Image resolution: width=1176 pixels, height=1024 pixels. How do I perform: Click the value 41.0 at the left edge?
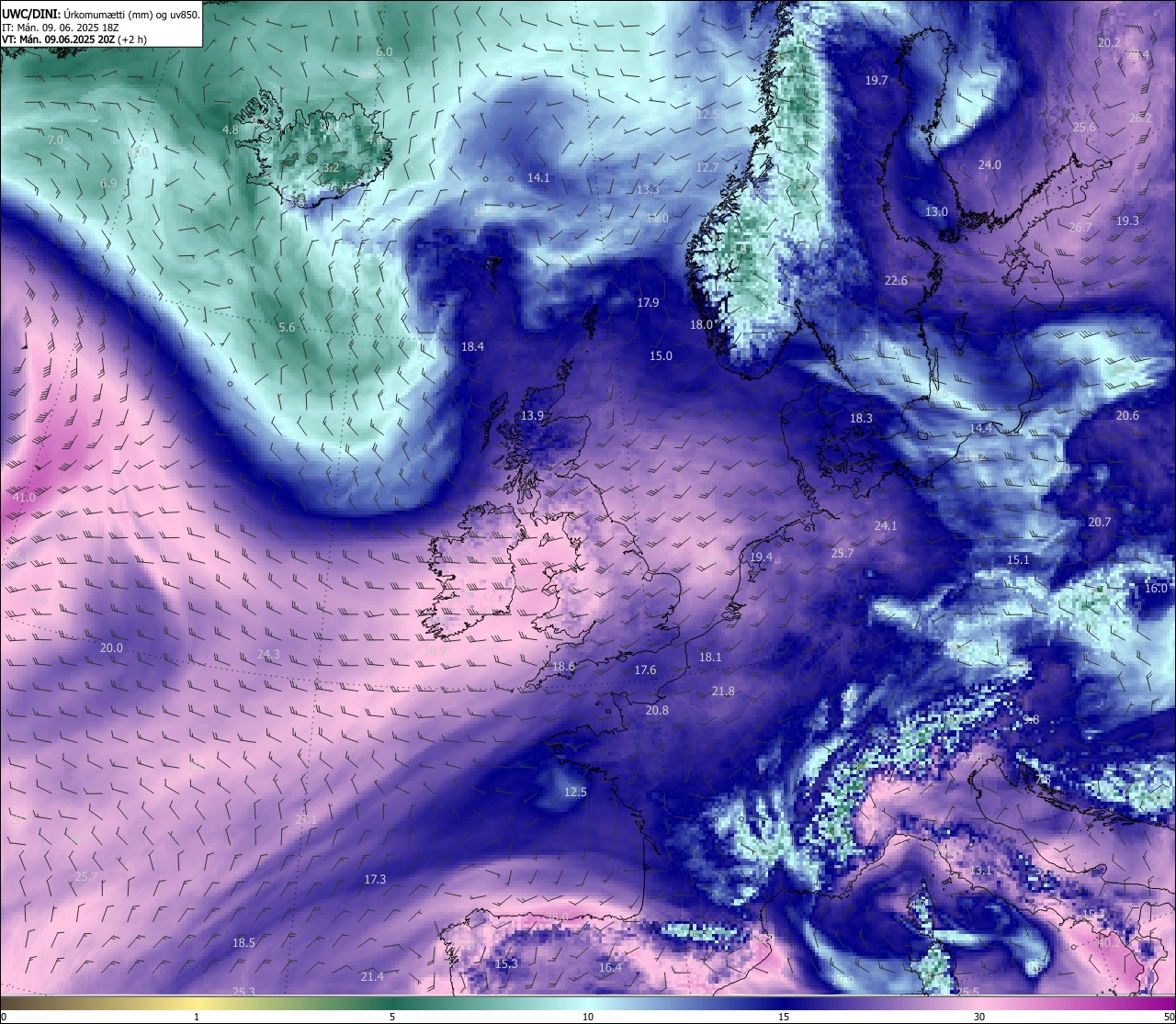[x=24, y=498]
